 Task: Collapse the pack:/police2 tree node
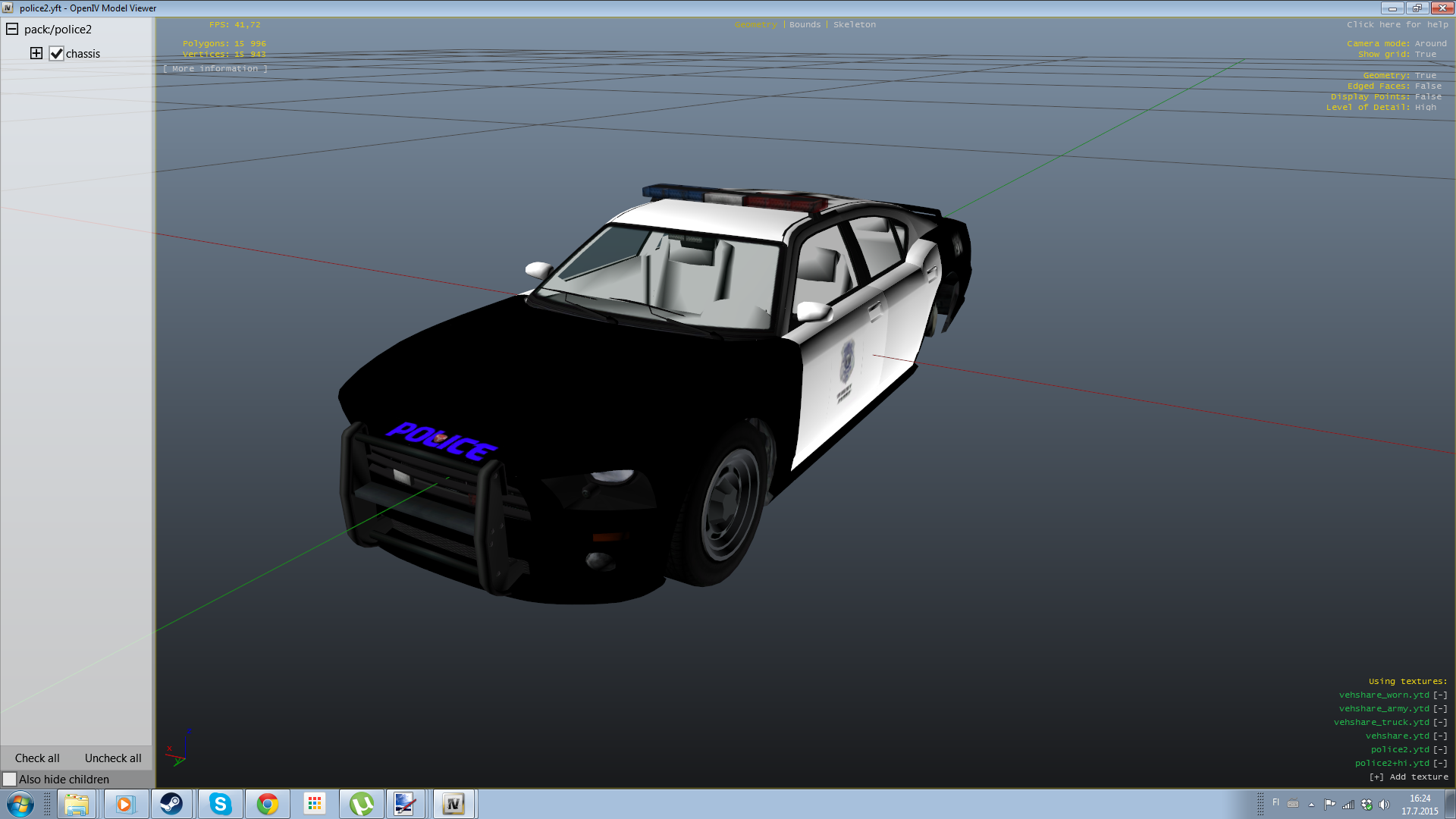point(12,30)
